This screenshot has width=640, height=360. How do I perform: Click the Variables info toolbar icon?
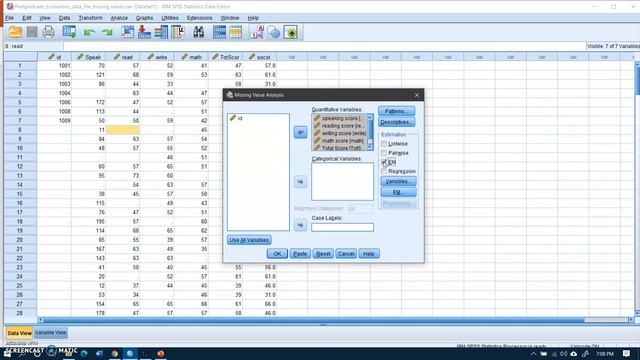161,32
